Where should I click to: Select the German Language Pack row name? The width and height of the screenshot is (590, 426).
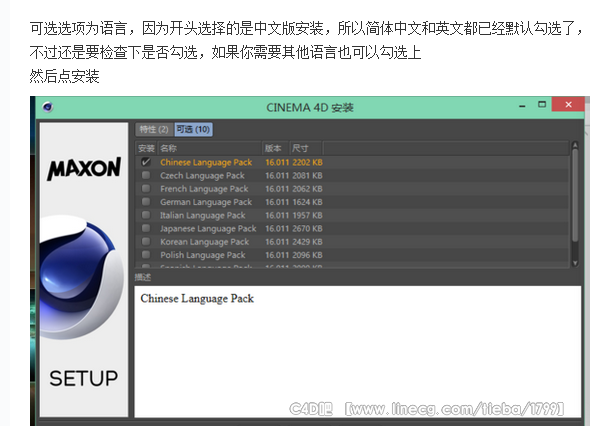[x=206, y=202]
